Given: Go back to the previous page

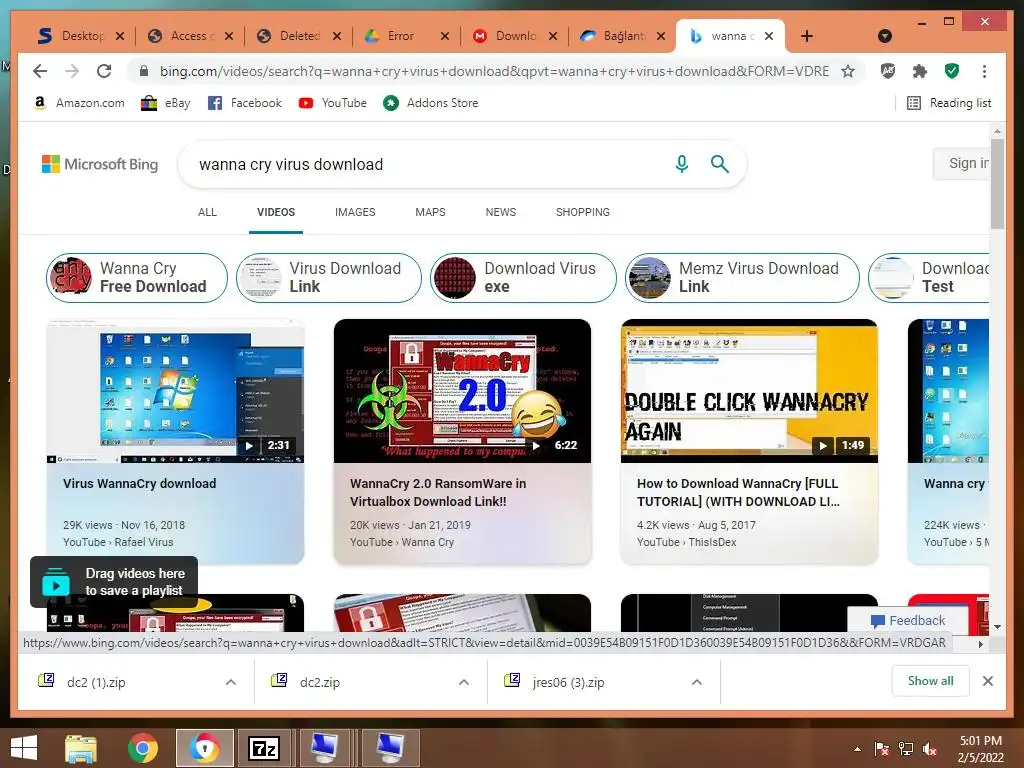Looking at the screenshot, I should (x=40, y=71).
